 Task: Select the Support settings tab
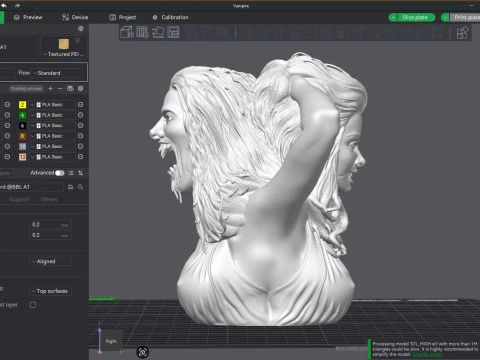coord(20,199)
